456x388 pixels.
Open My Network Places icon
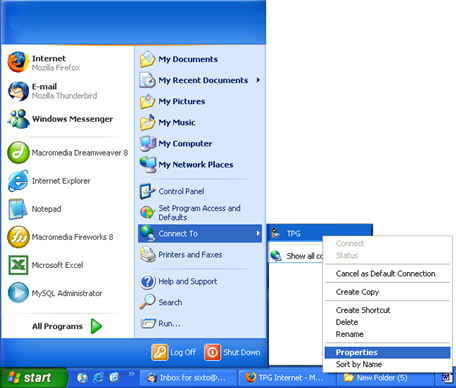[147, 165]
